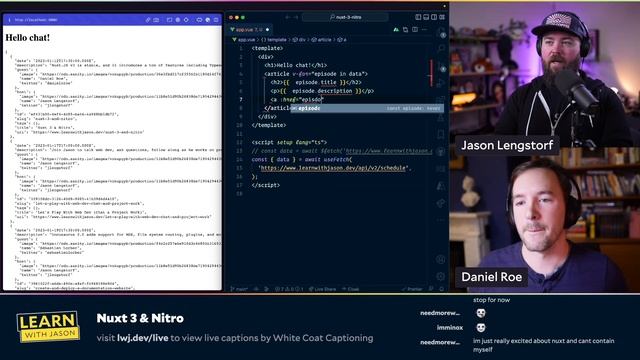The height and width of the screenshot is (360, 640).
Task: Click the commented $fetch line
Action: tap(342, 151)
